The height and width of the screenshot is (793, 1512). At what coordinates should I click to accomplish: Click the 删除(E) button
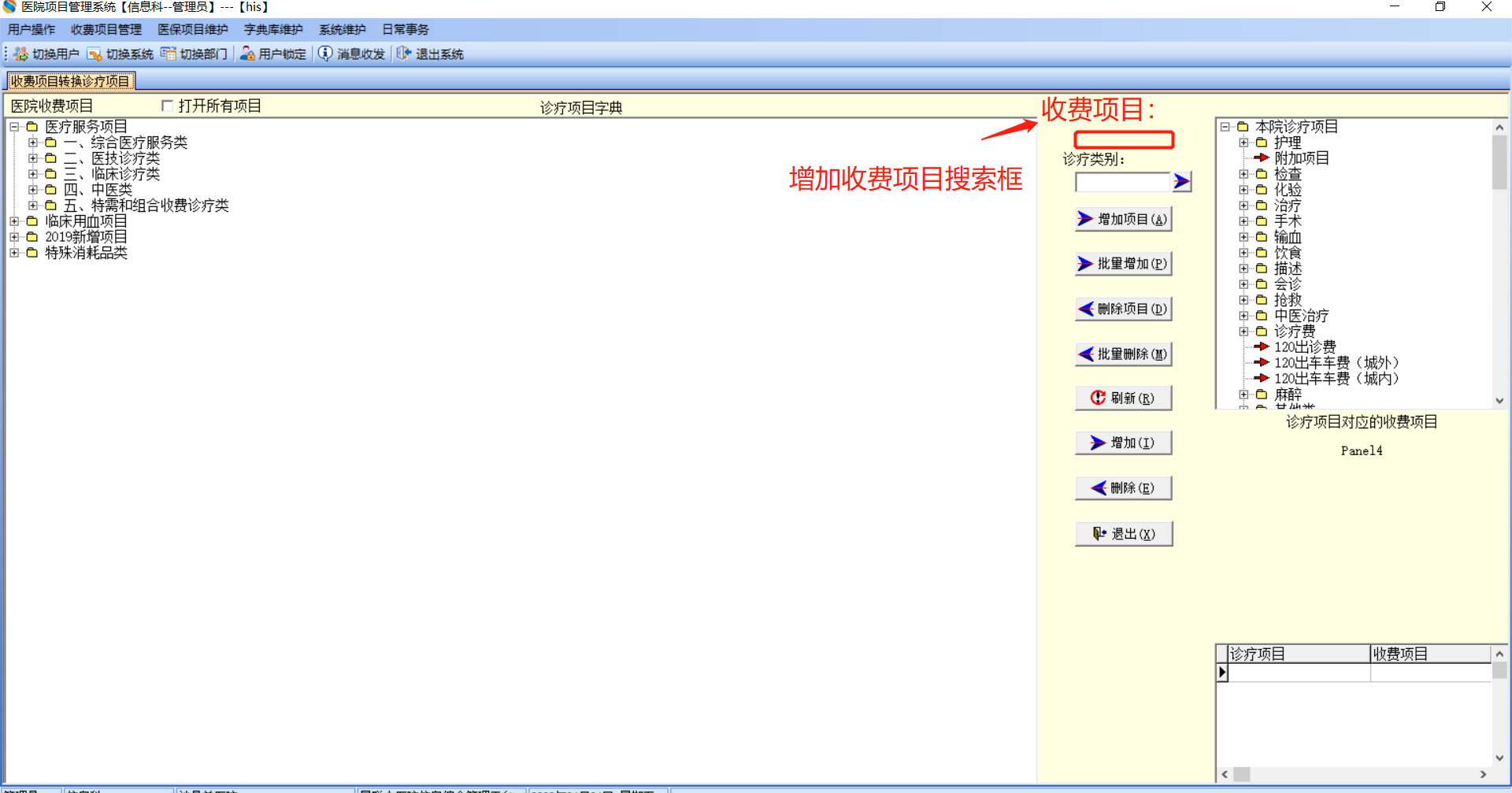point(1123,488)
